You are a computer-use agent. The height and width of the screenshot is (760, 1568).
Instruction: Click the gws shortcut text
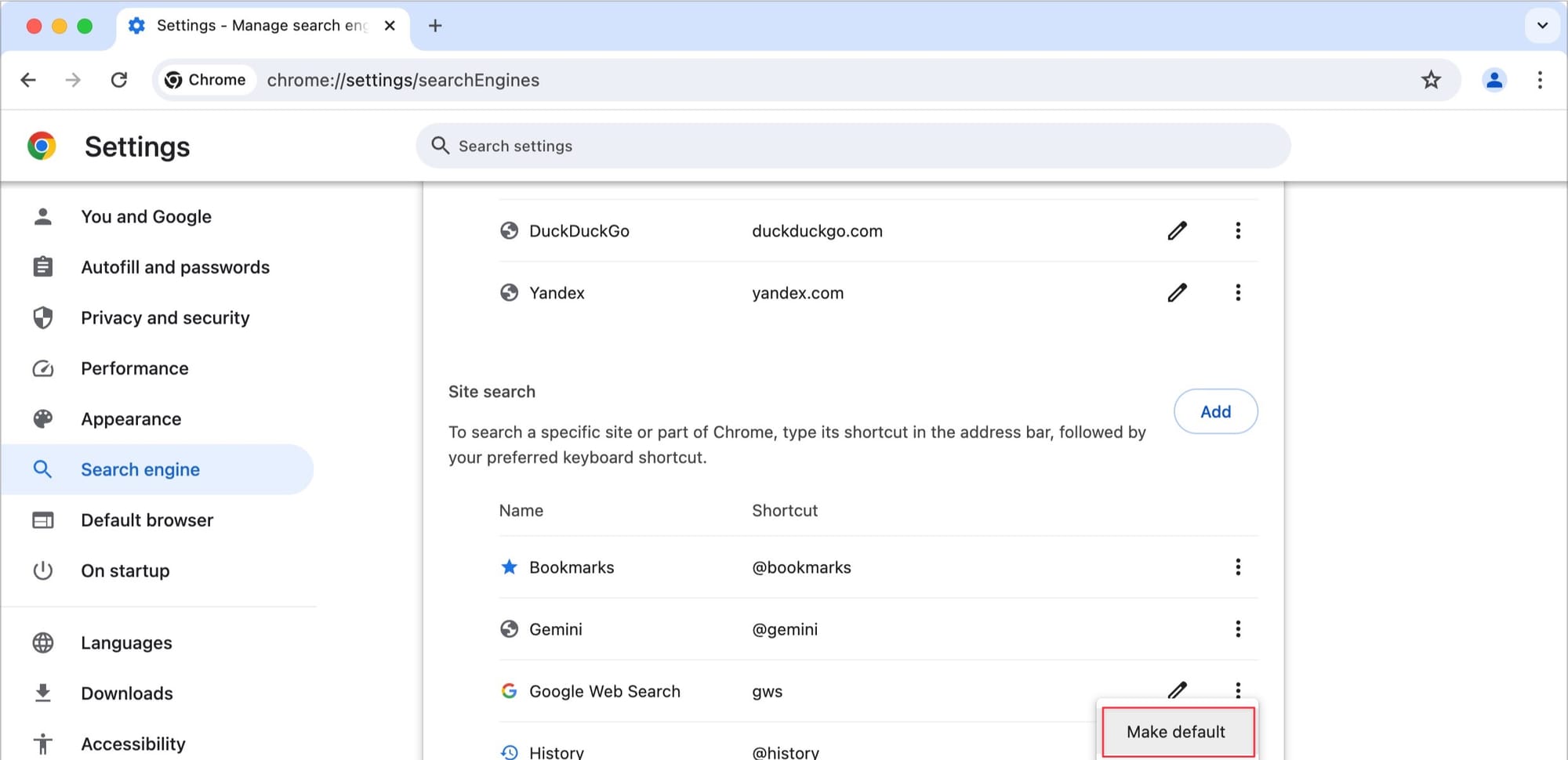point(767,692)
